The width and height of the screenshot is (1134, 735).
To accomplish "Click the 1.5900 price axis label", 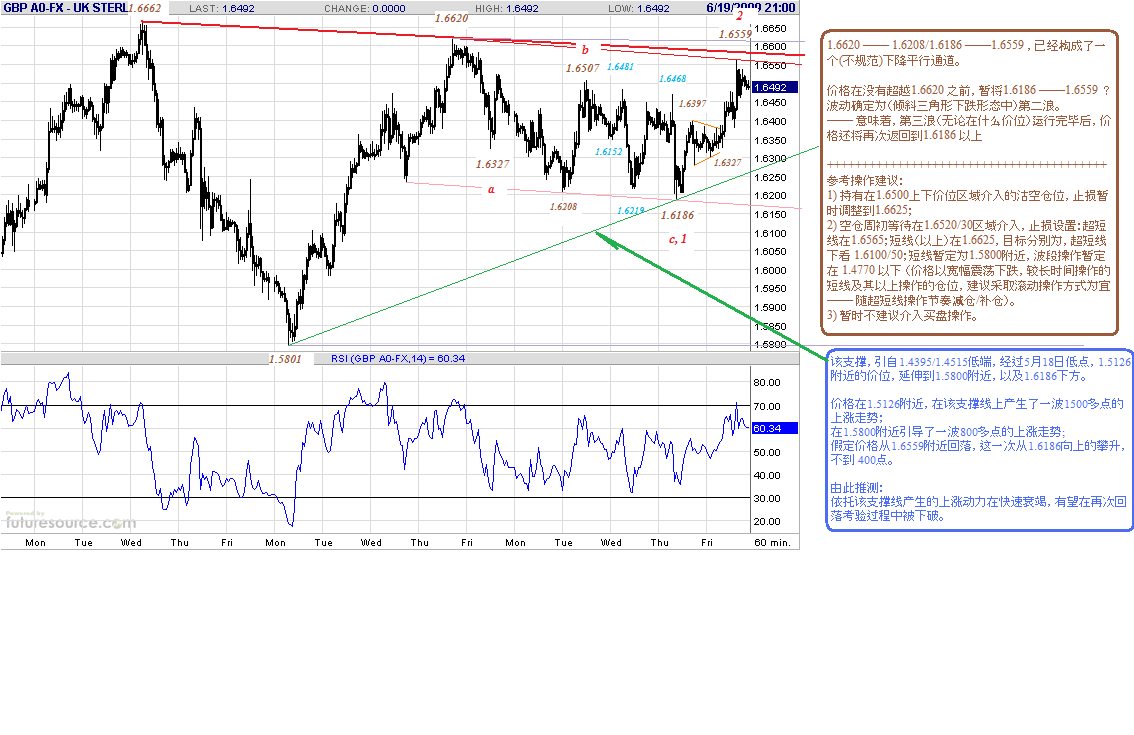I will coord(770,307).
